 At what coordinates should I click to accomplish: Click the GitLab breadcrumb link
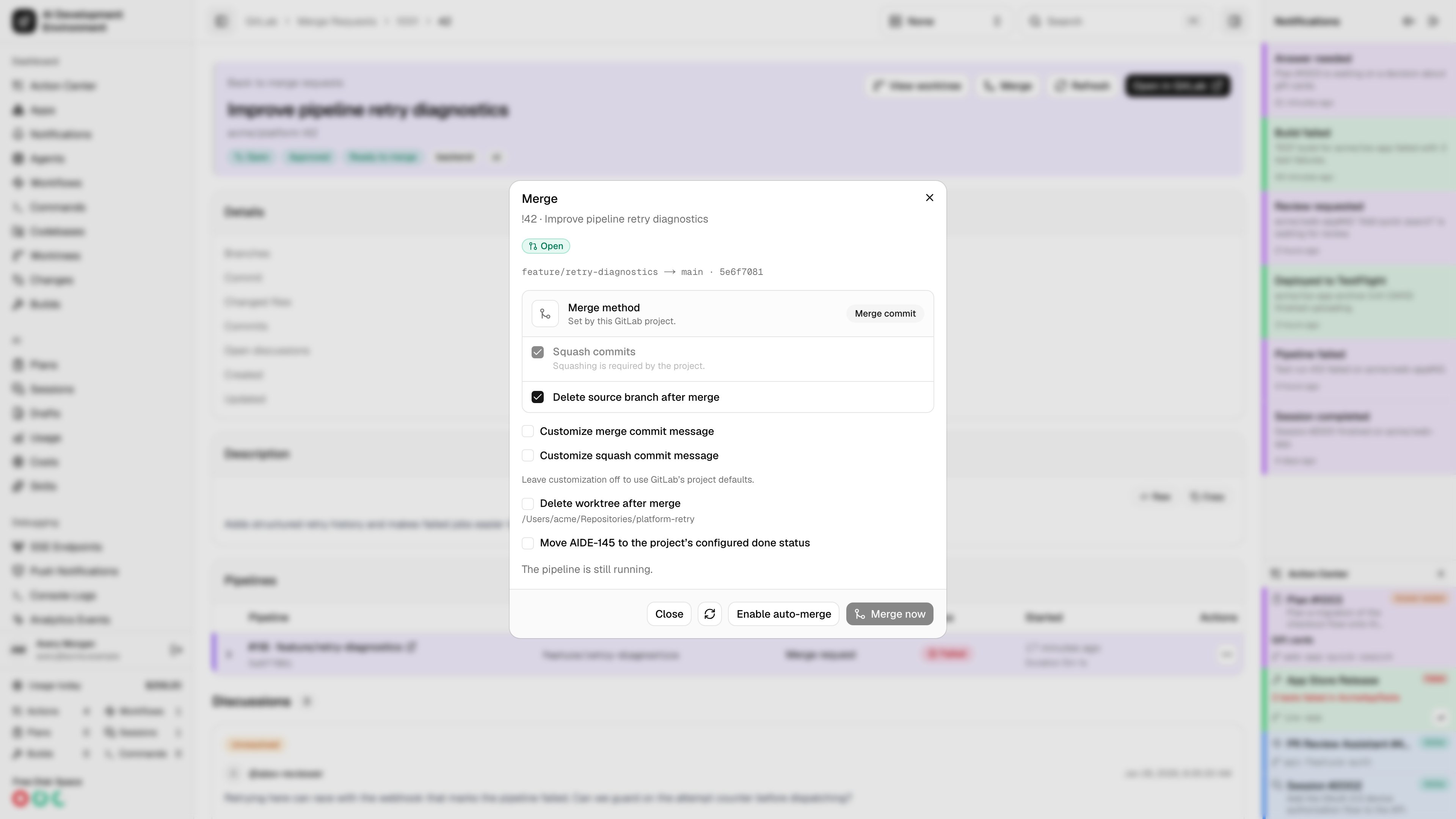click(x=262, y=22)
